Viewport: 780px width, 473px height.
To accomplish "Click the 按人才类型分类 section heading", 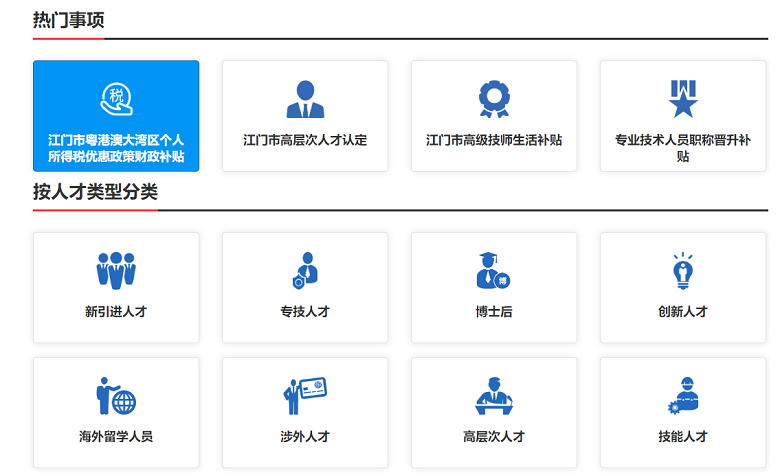I will [x=96, y=191].
